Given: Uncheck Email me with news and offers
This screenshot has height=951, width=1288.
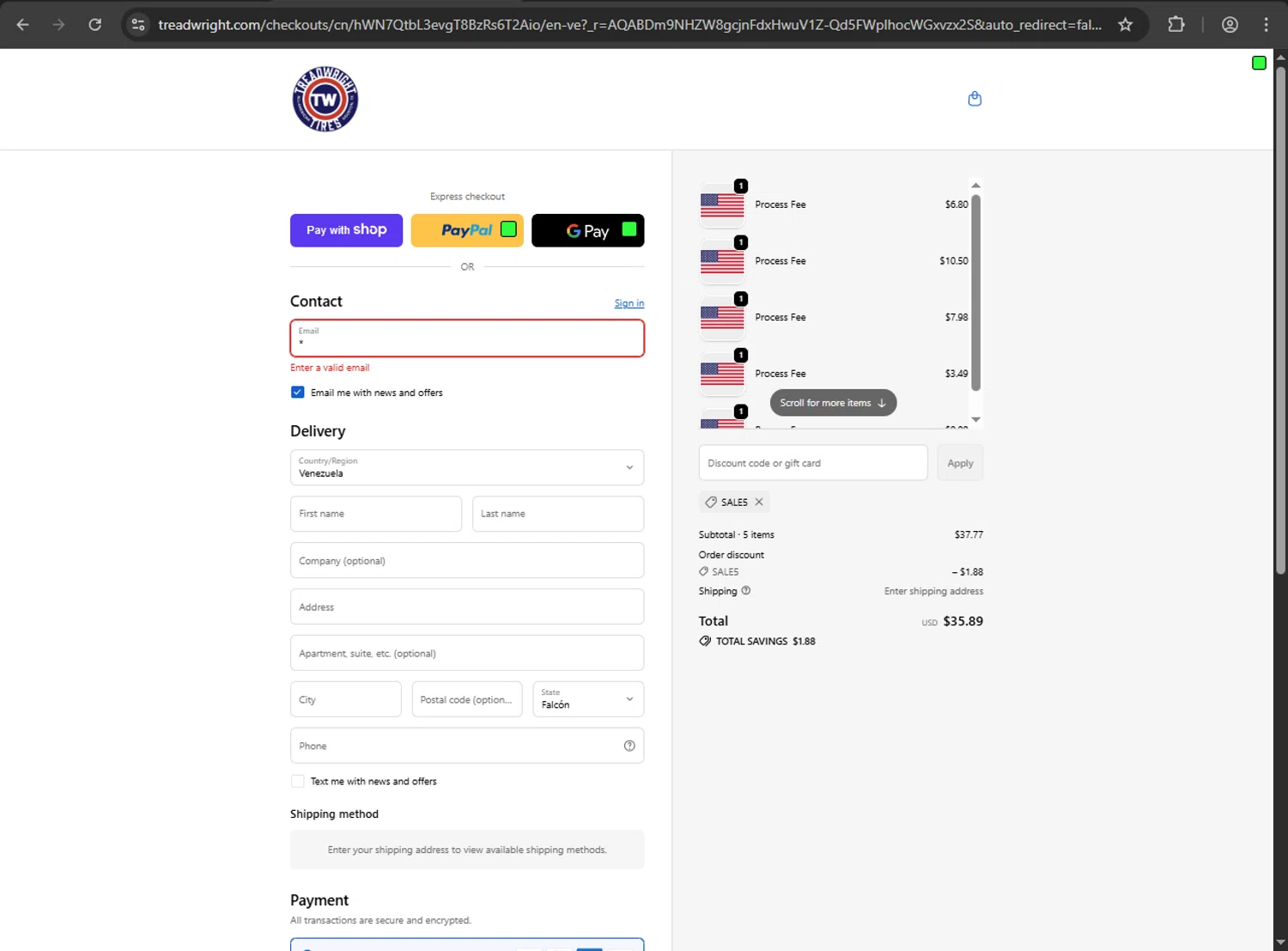Looking at the screenshot, I should 298,392.
